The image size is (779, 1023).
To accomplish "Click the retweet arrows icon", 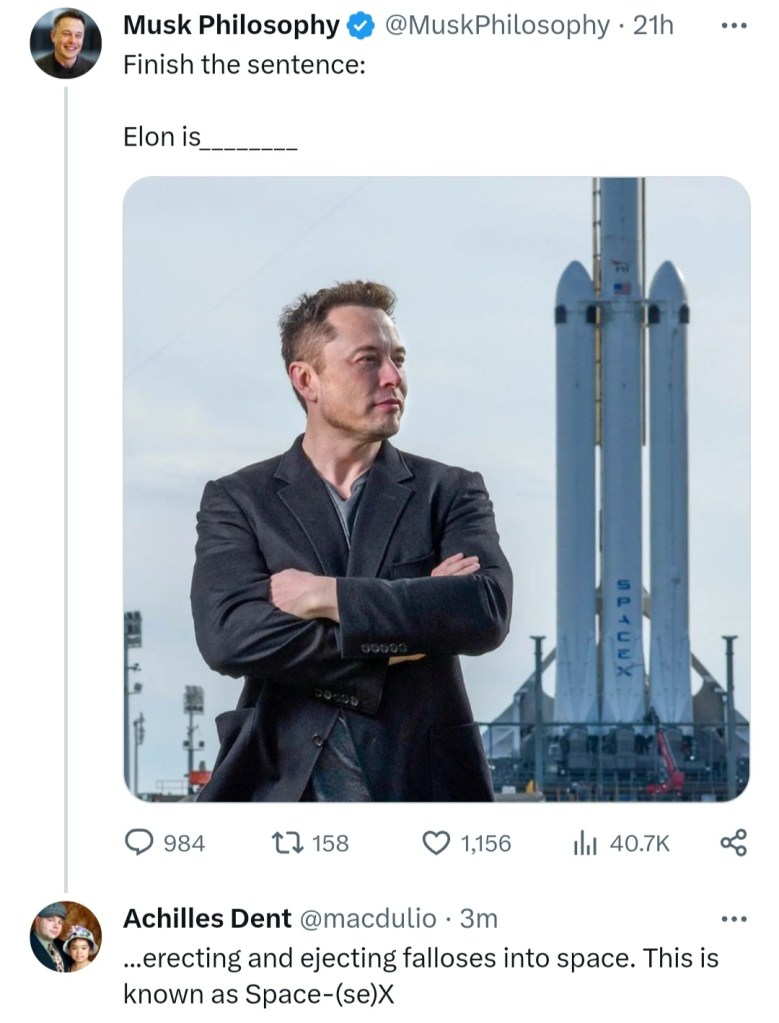I will pos(287,843).
